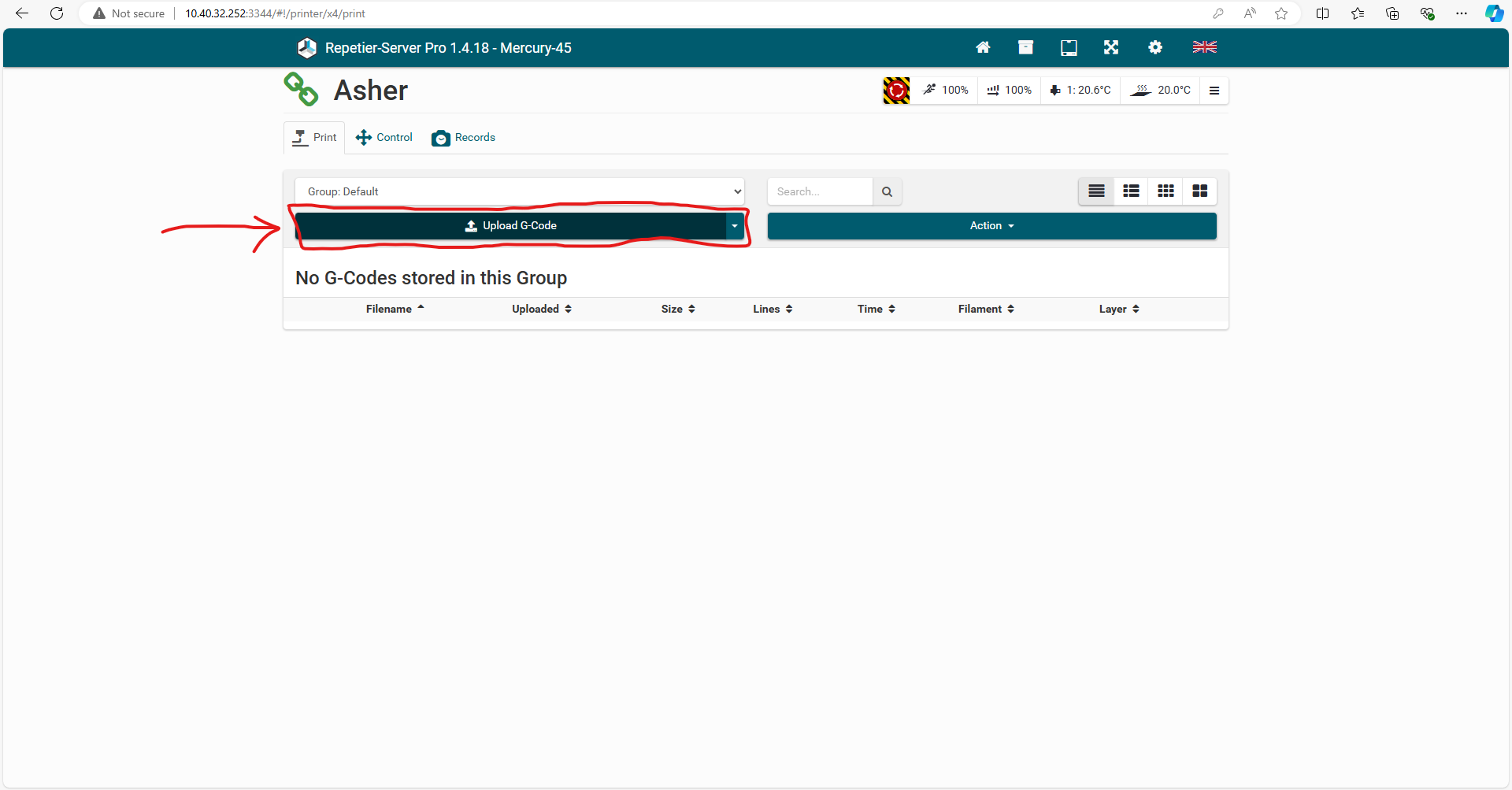This screenshot has height=790, width=1512.
Task: Open browser settings ellipsis menu
Action: click(x=1462, y=13)
